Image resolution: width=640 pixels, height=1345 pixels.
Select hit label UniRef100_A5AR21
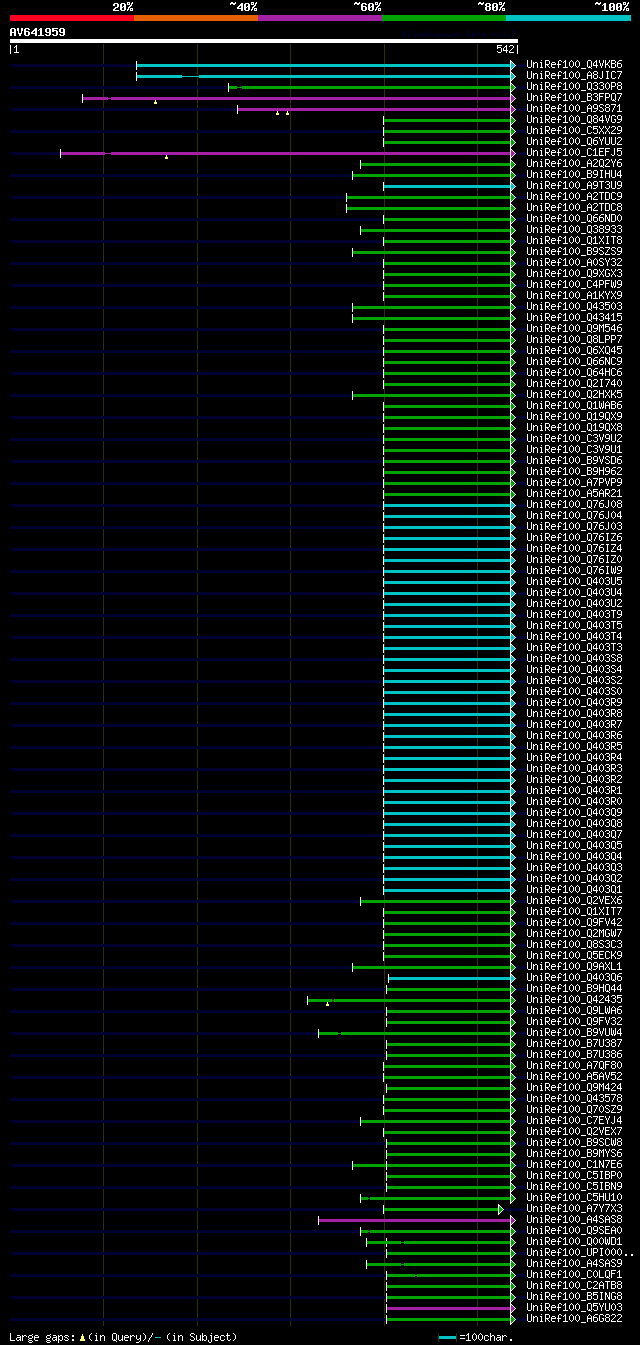(574, 494)
